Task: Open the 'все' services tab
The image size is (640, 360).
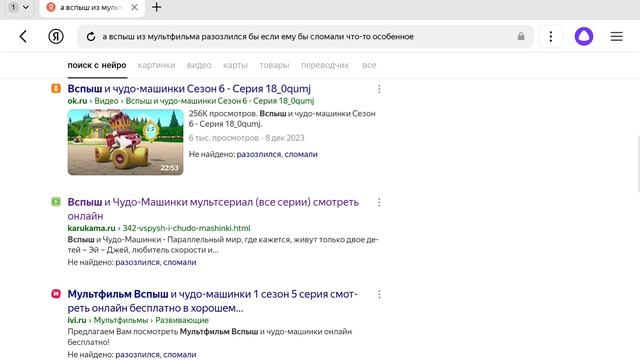Action: coord(369,65)
